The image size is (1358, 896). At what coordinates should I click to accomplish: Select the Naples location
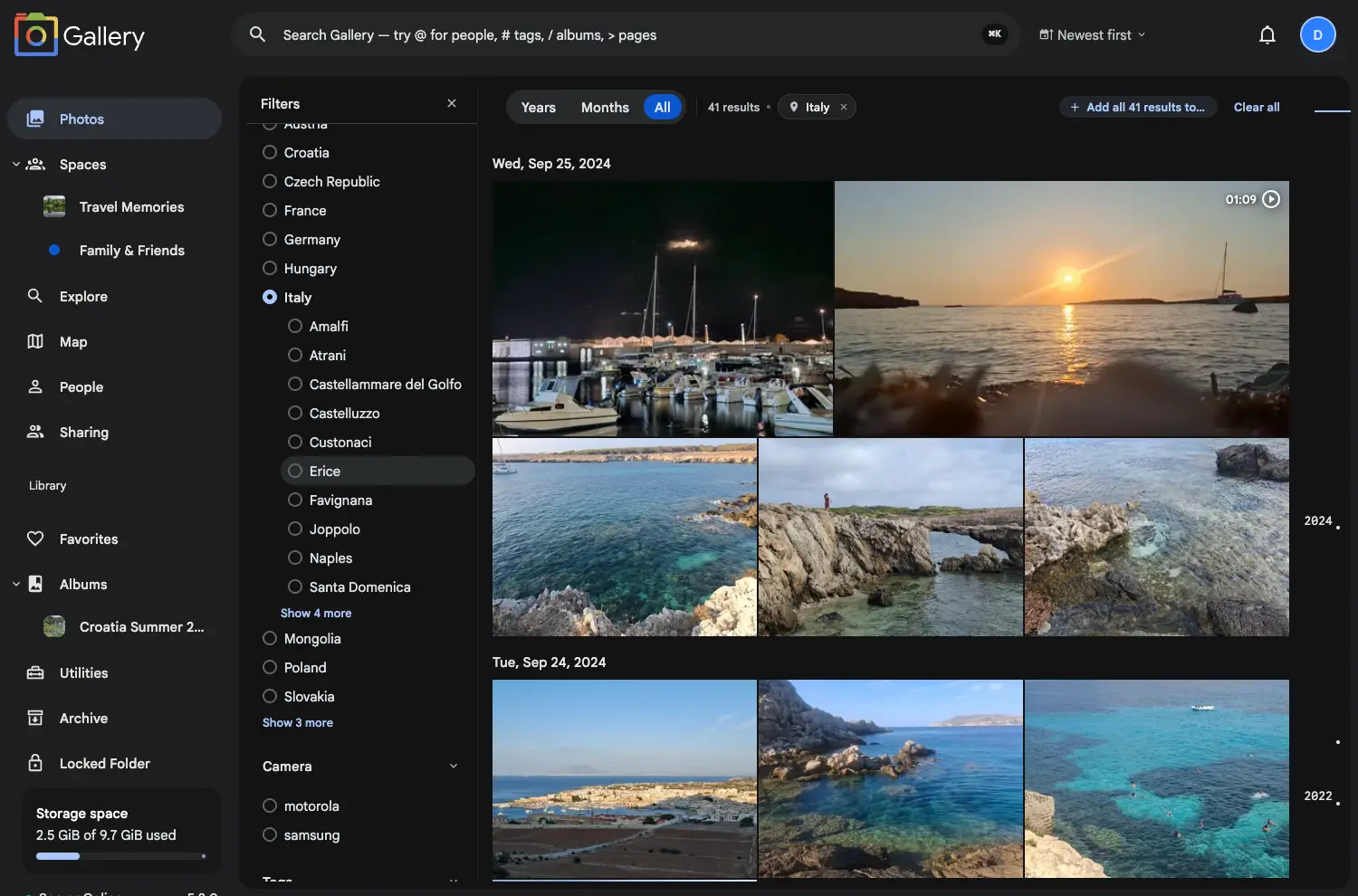295,558
